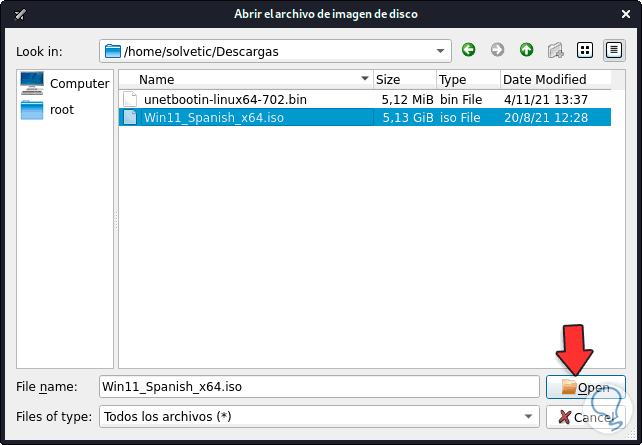The image size is (642, 445).
Task: Select the file Win11_Spanish_x64.iso
Action: coord(214,118)
